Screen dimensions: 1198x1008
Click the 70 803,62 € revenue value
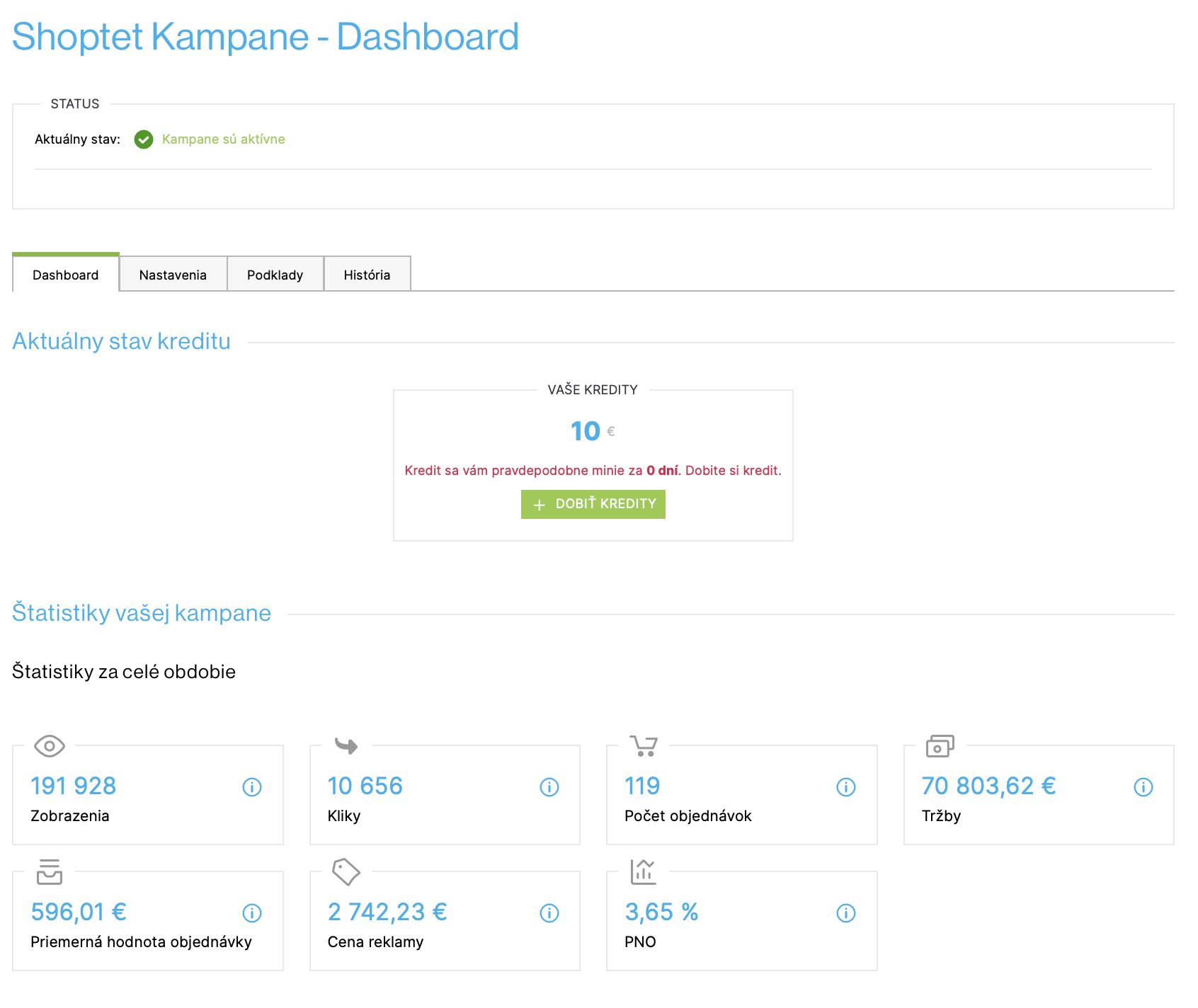[x=989, y=786]
